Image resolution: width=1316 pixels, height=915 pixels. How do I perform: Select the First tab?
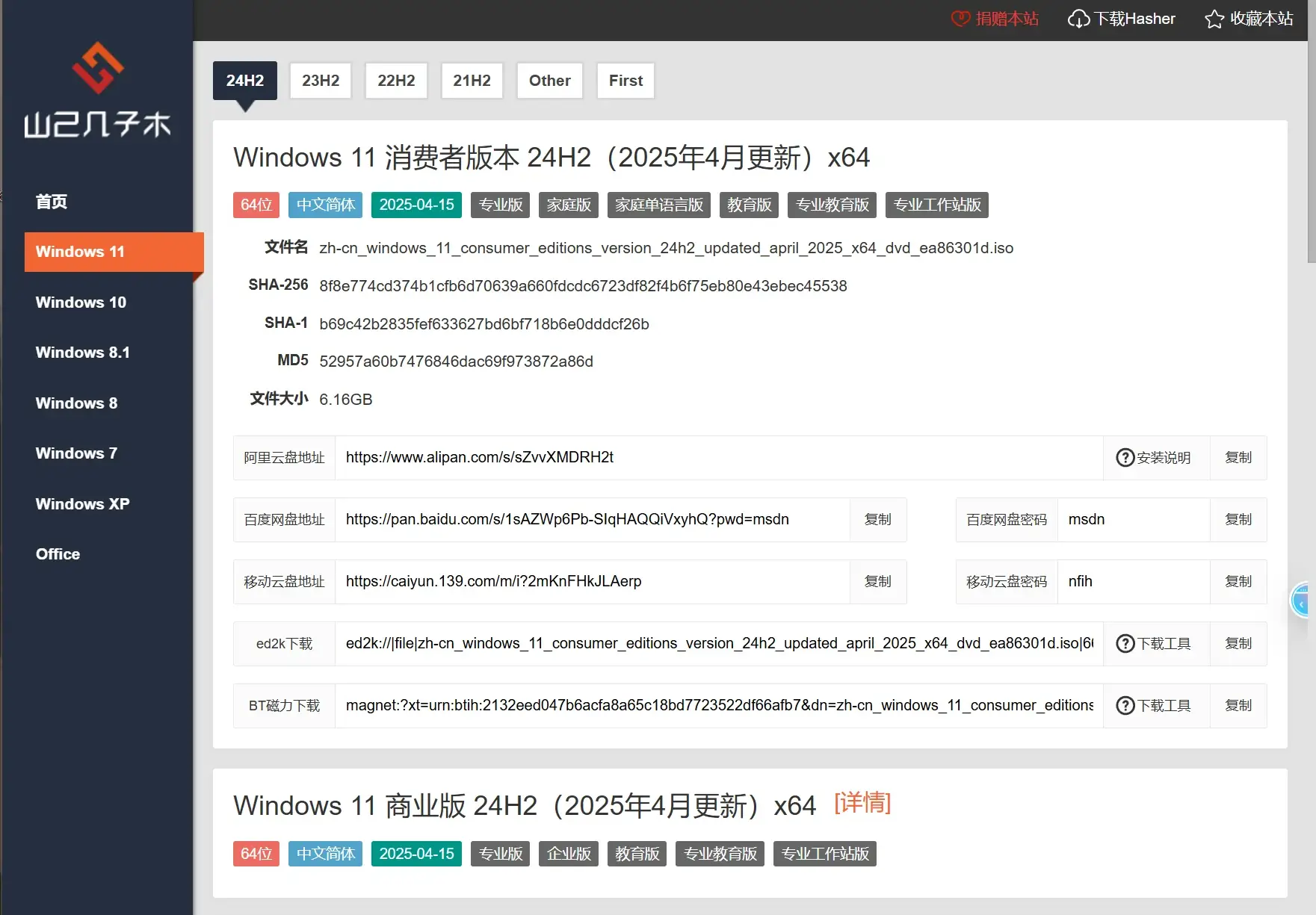(625, 81)
